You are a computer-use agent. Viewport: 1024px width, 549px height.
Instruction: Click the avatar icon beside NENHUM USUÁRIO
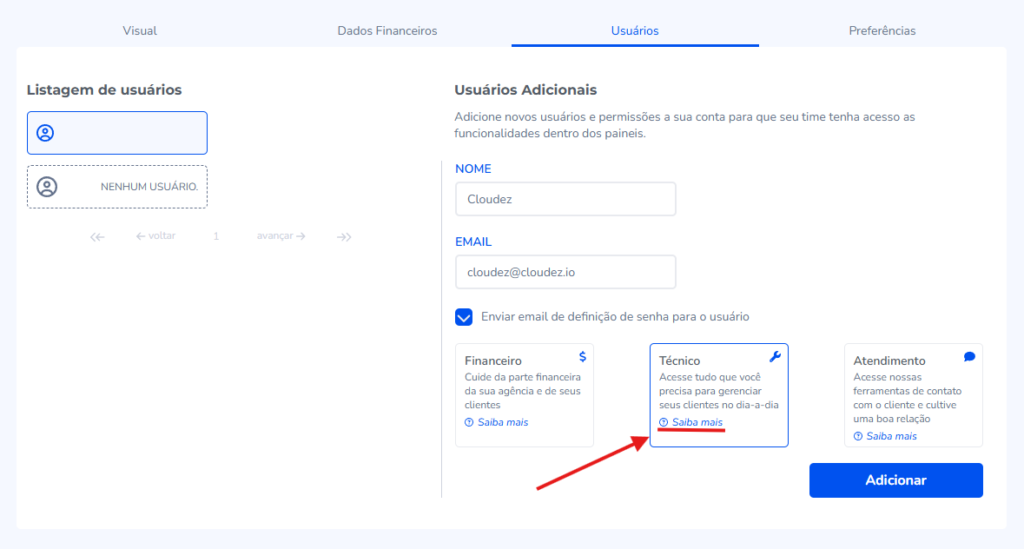47,186
